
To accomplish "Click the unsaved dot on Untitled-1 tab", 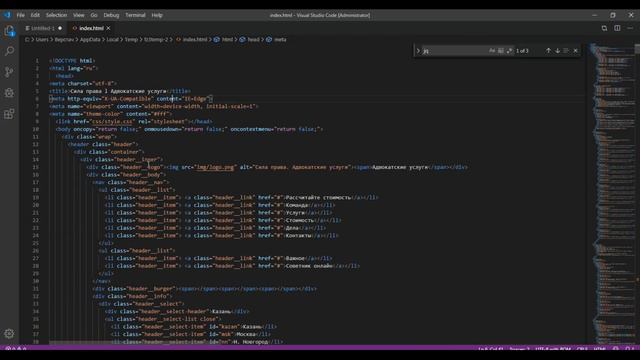I will [x=60, y=28].
